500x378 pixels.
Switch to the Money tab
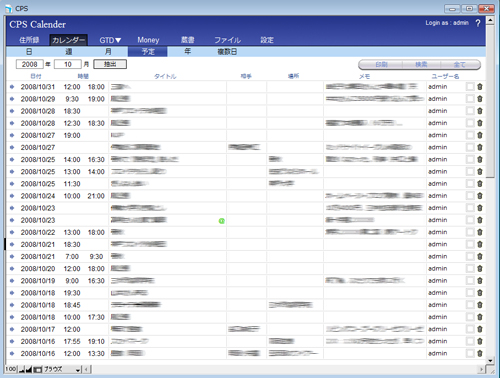point(148,40)
